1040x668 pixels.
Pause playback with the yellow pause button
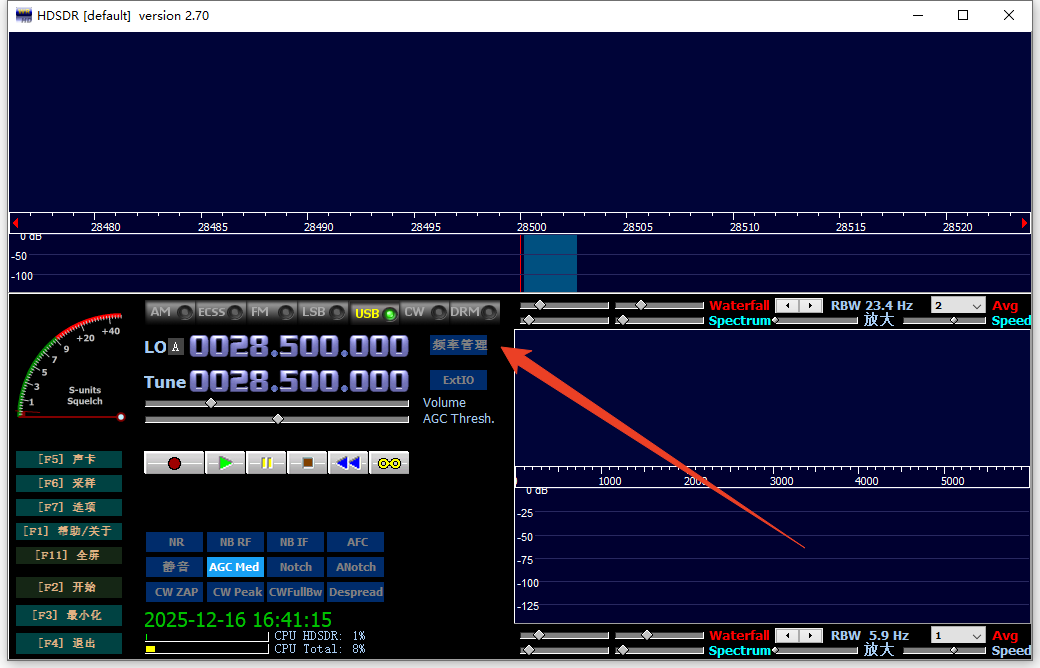click(266, 463)
